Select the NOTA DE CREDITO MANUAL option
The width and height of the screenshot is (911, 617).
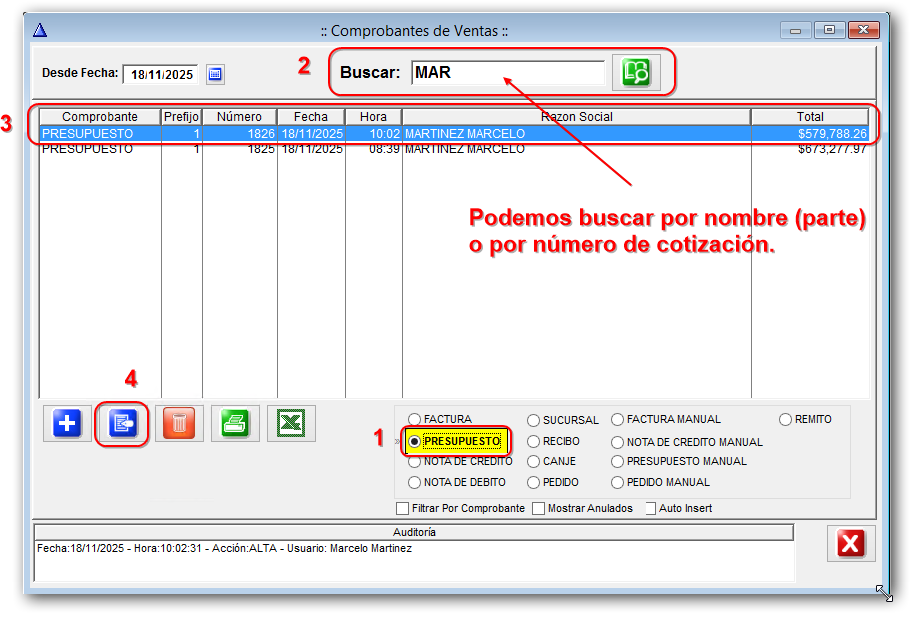click(618, 442)
